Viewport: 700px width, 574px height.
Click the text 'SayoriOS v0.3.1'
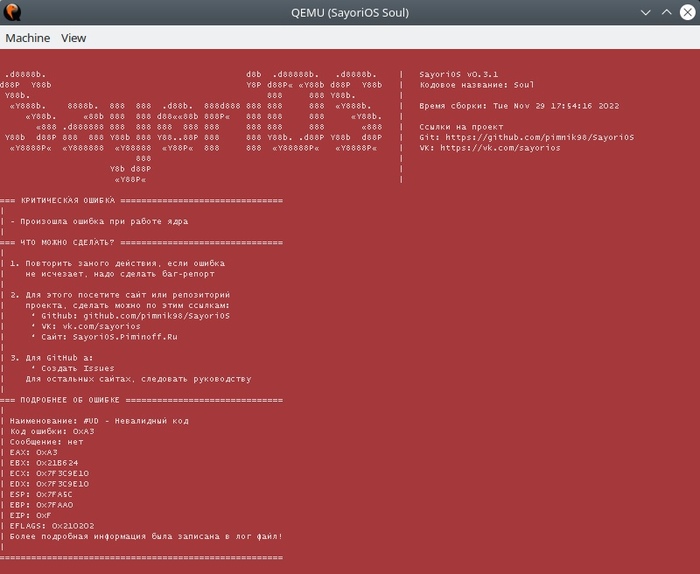[458, 74]
